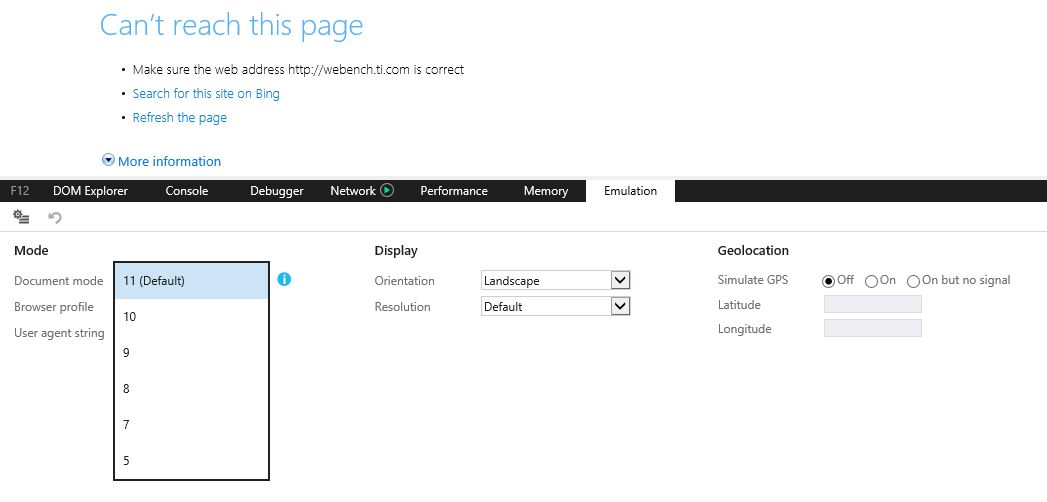Screen dimensions: 1047x502
Task: Click the Longitude input field
Action: point(872,329)
